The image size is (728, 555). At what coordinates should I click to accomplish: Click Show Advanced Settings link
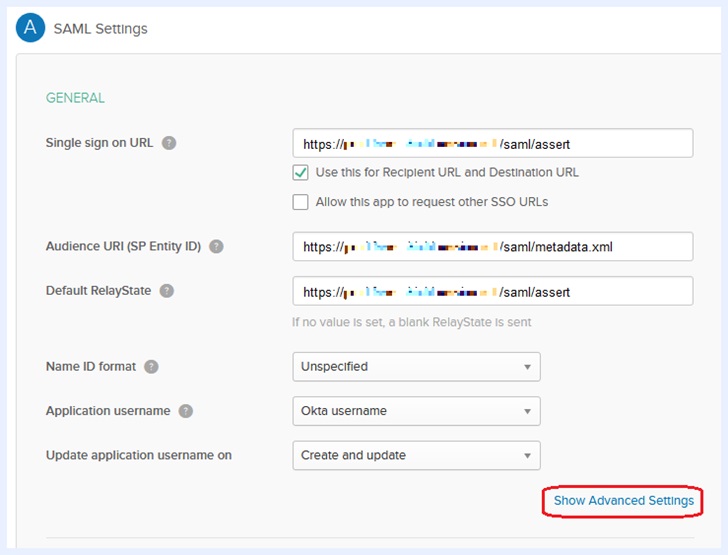(x=623, y=501)
